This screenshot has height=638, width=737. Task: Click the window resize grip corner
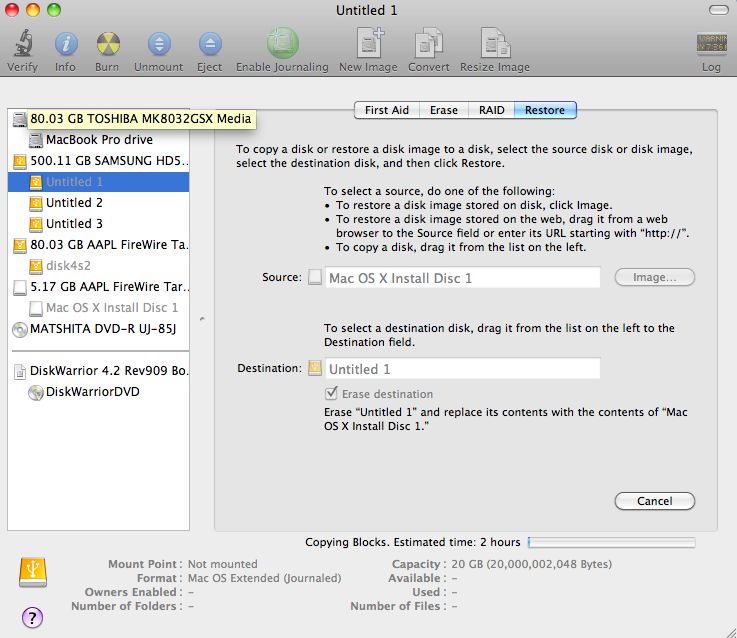click(x=730, y=631)
